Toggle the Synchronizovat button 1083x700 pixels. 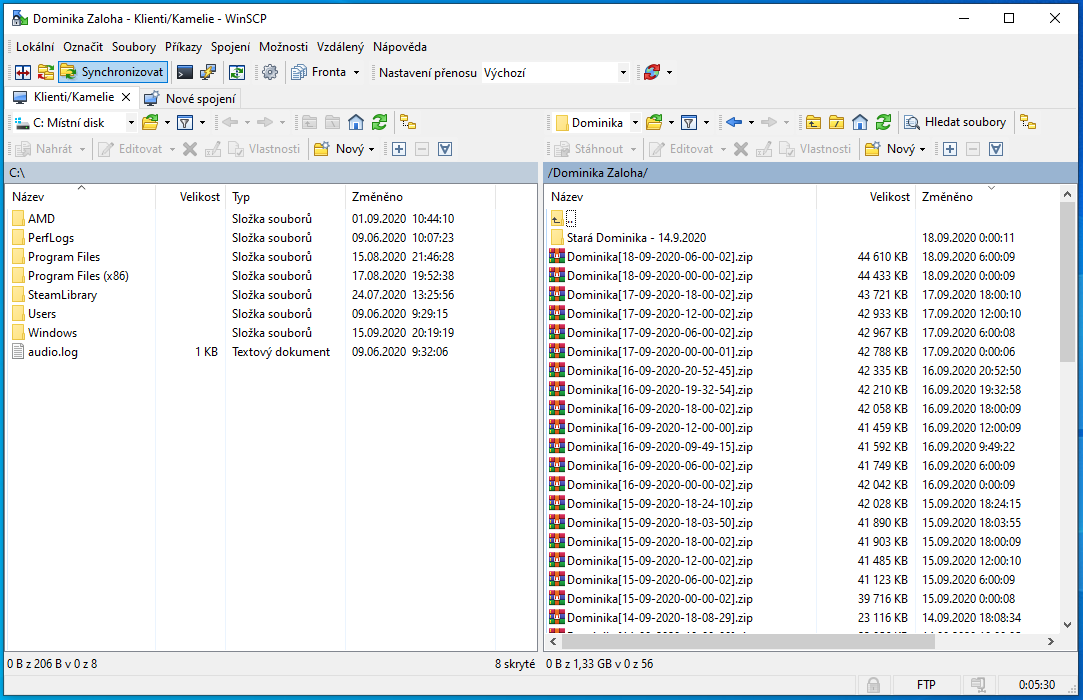point(112,72)
